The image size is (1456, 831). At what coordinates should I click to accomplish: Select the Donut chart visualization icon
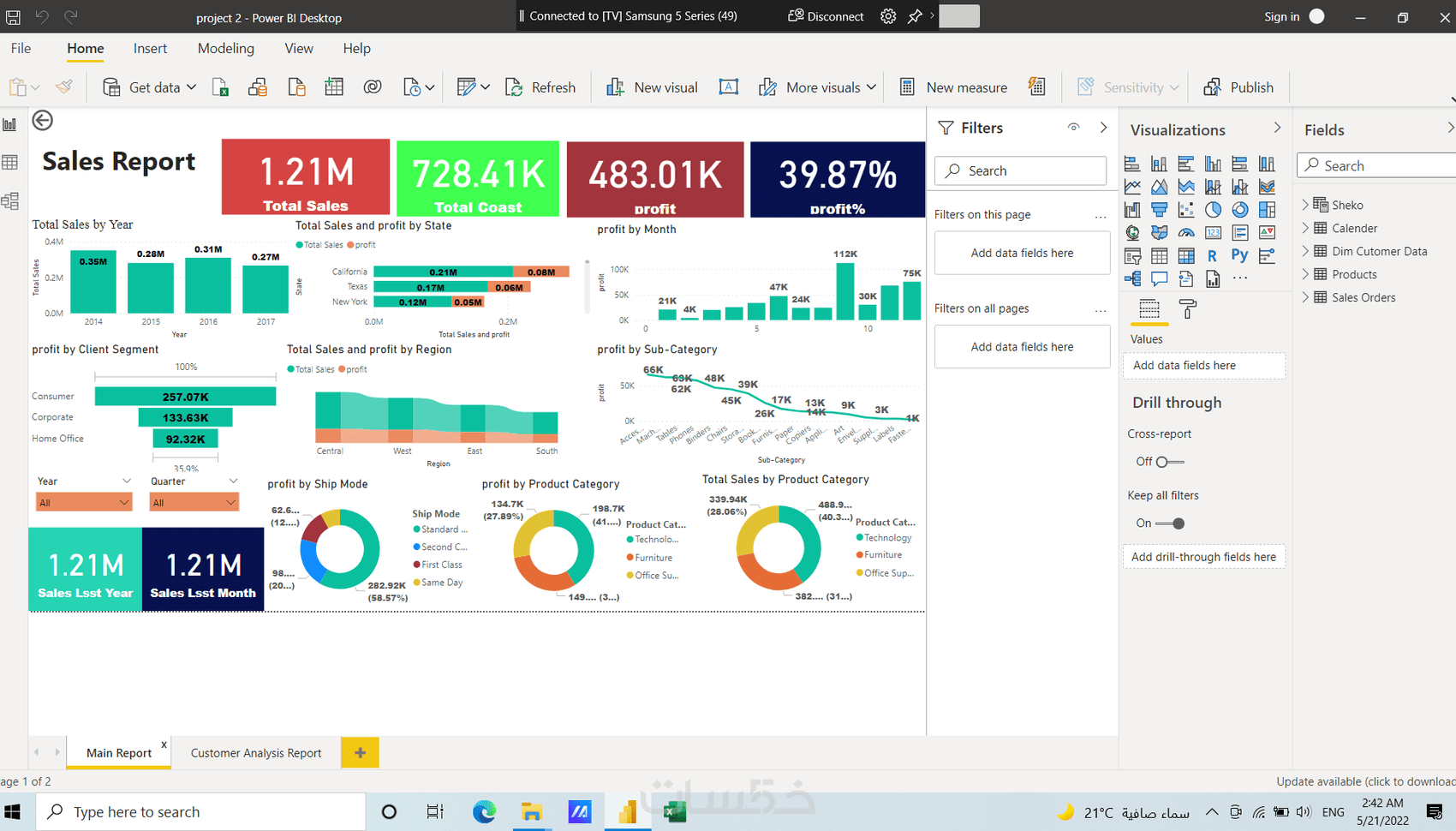tap(1240, 210)
